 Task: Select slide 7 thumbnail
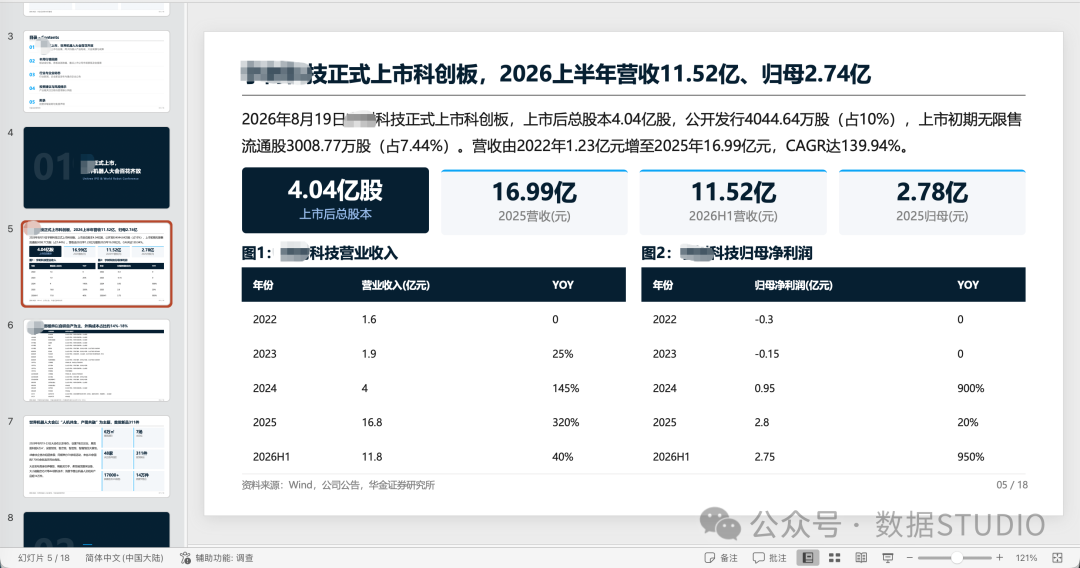[96, 456]
